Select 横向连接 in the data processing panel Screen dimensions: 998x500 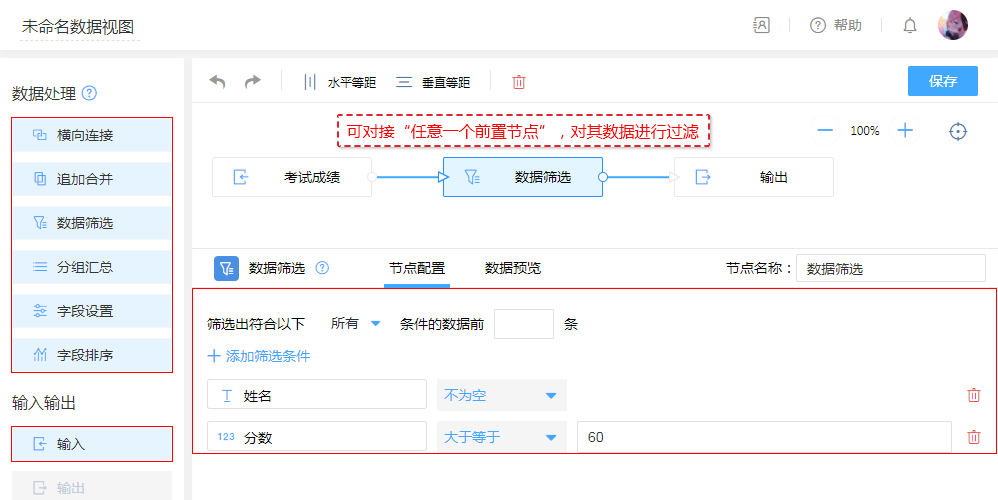click(x=92, y=135)
